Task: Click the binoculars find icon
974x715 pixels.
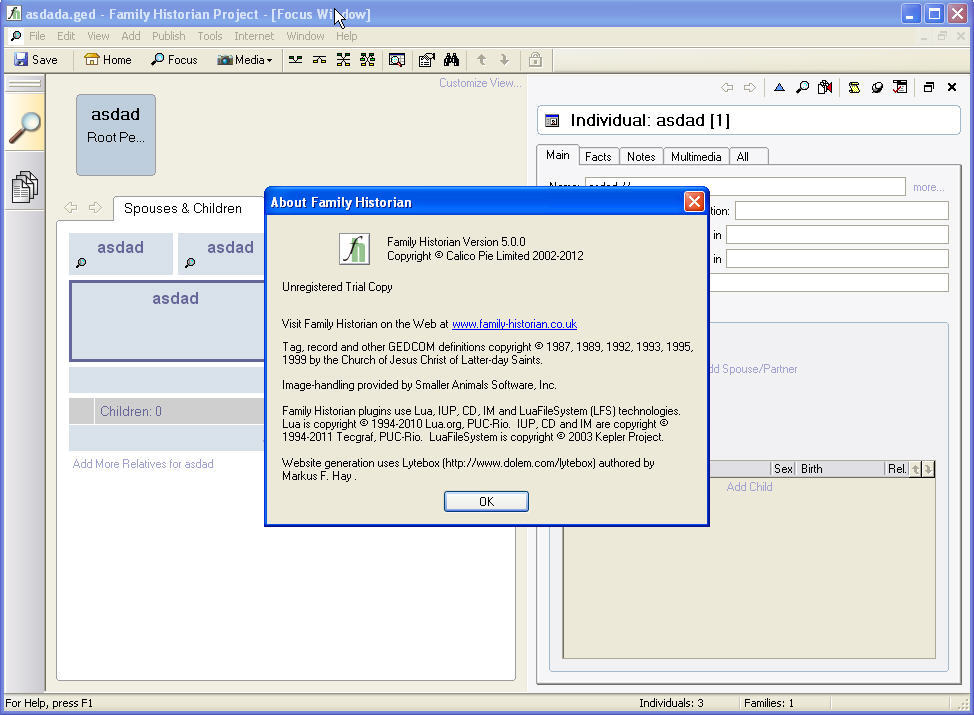Action: coord(452,60)
